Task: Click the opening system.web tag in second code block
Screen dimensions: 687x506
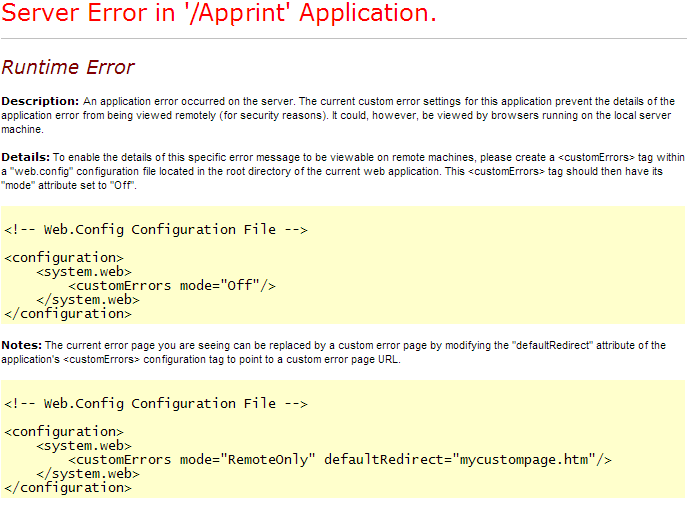Action: 84,446
